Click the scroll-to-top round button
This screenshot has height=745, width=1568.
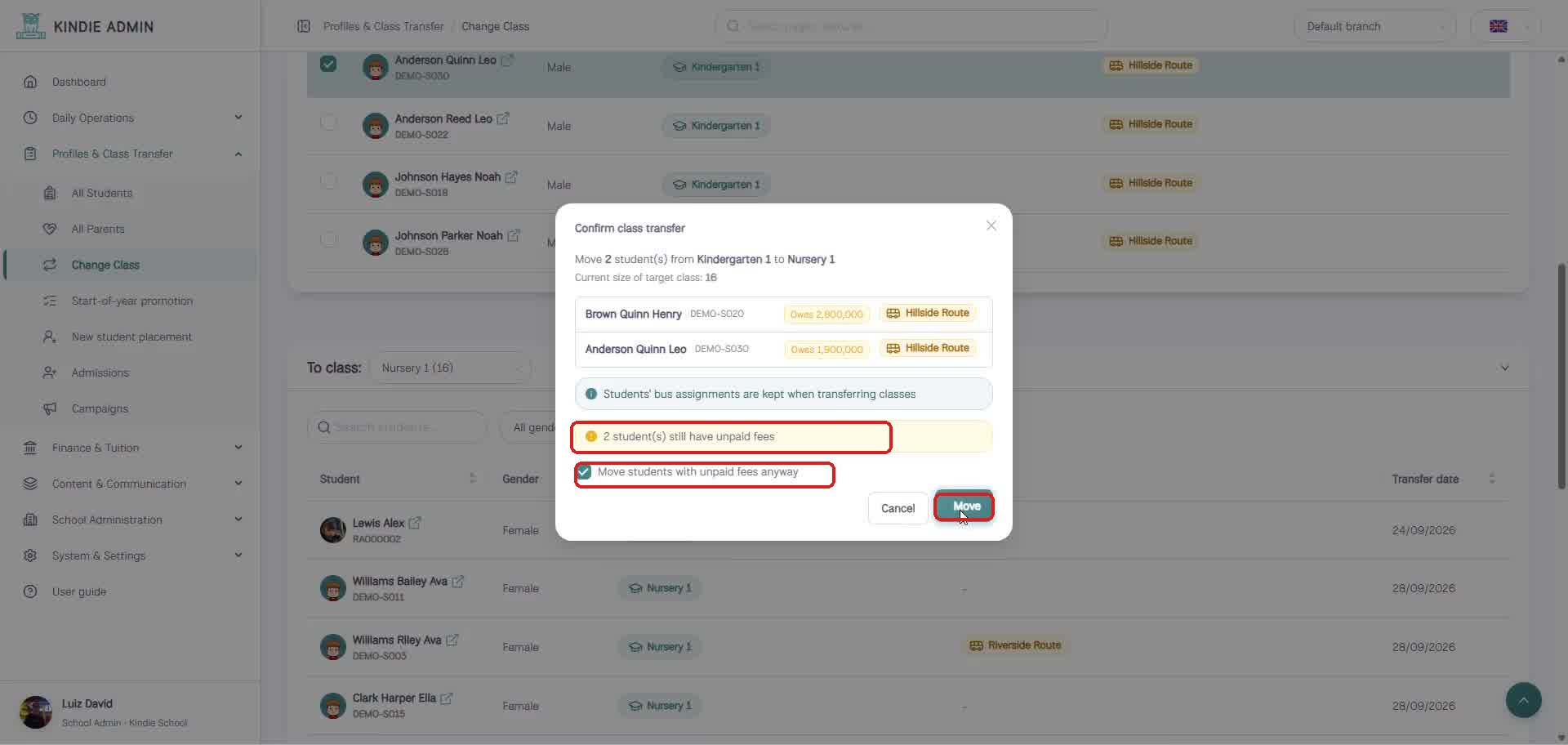[x=1523, y=700]
